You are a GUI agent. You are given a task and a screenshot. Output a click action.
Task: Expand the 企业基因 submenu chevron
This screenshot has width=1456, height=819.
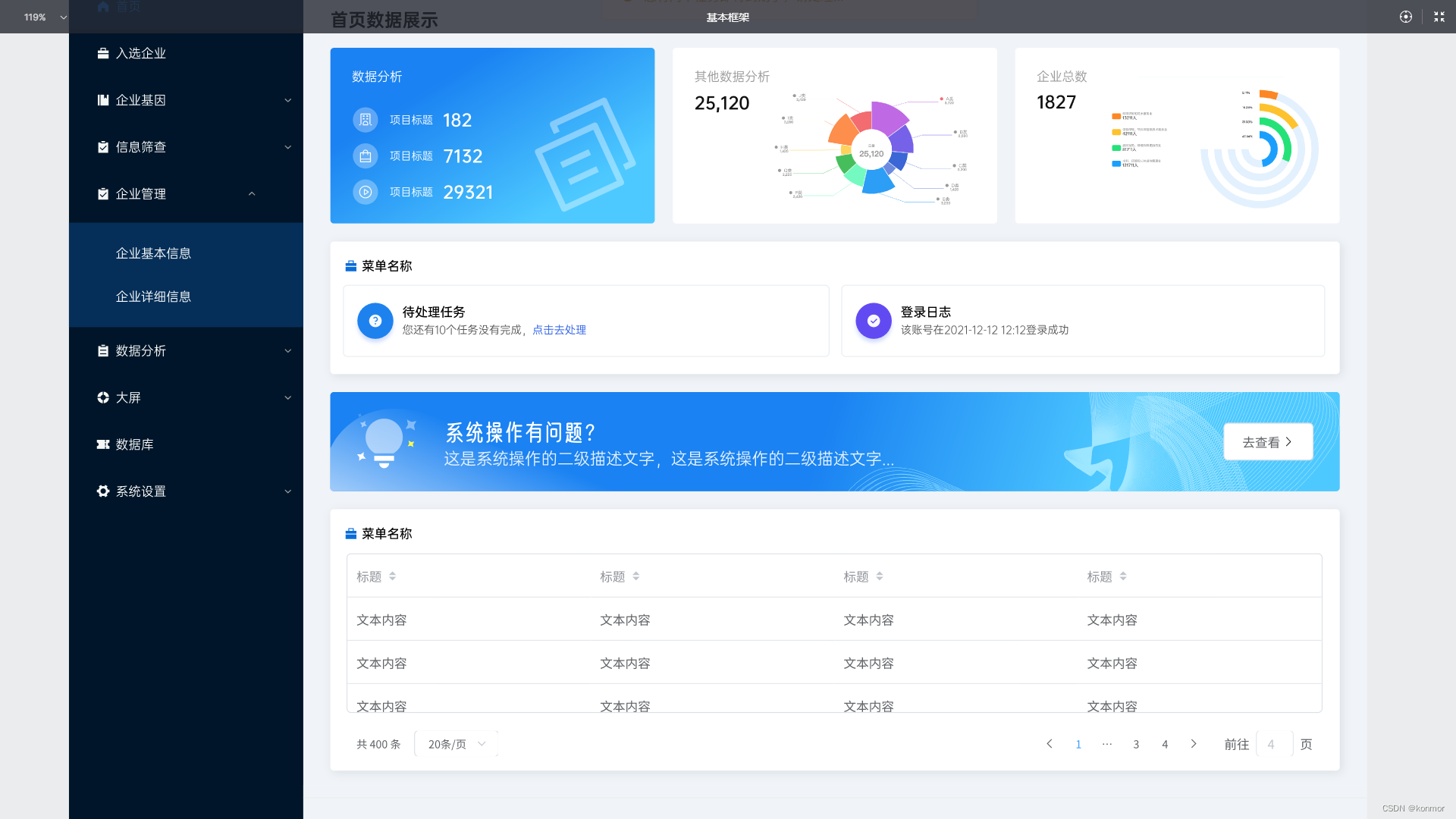(x=288, y=100)
